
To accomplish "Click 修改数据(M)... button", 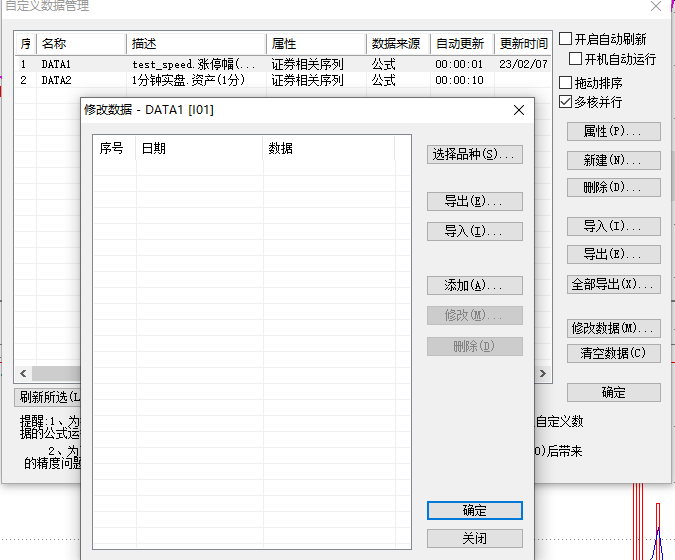I will [x=613, y=328].
